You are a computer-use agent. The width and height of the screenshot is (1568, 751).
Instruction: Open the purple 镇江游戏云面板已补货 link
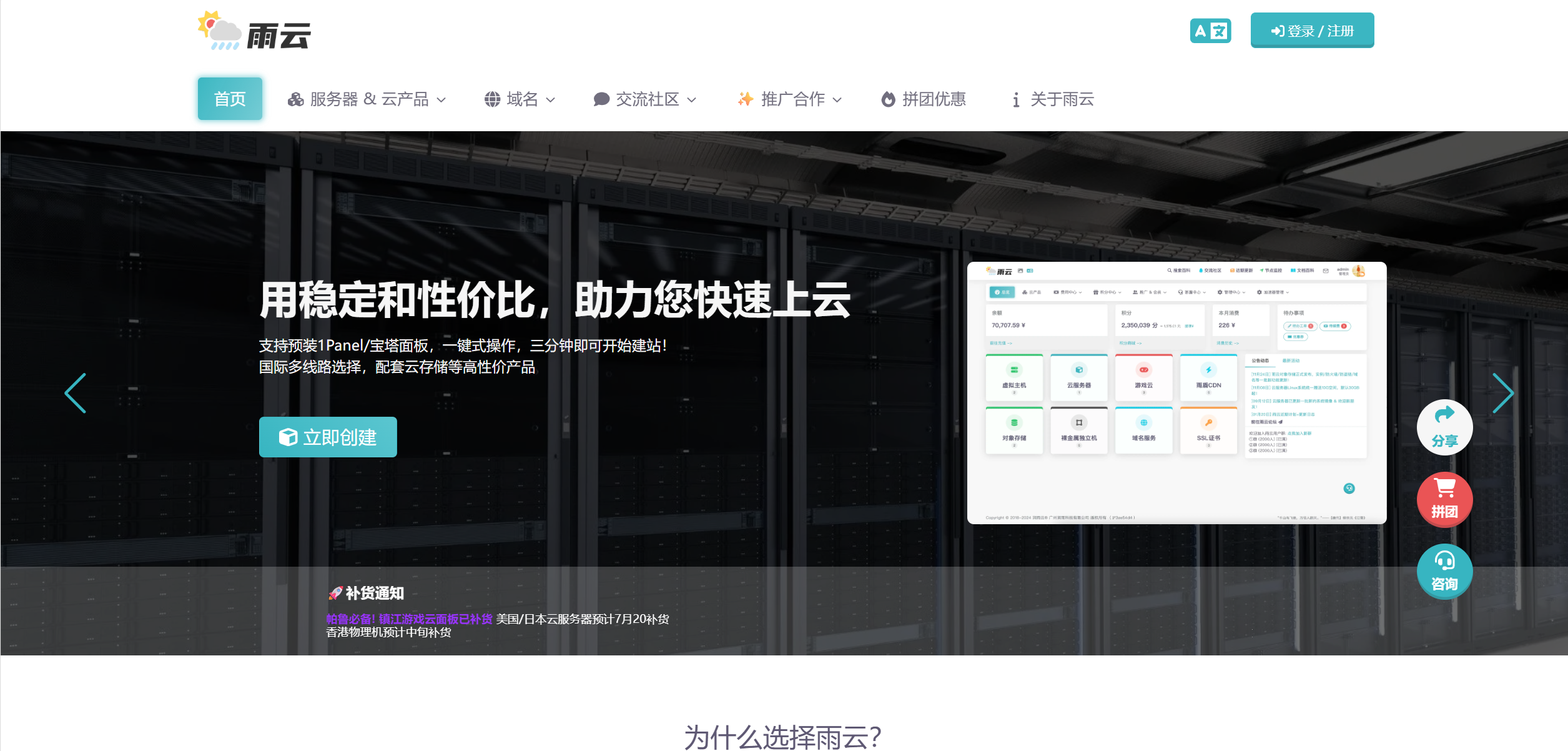(x=435, y=619)
